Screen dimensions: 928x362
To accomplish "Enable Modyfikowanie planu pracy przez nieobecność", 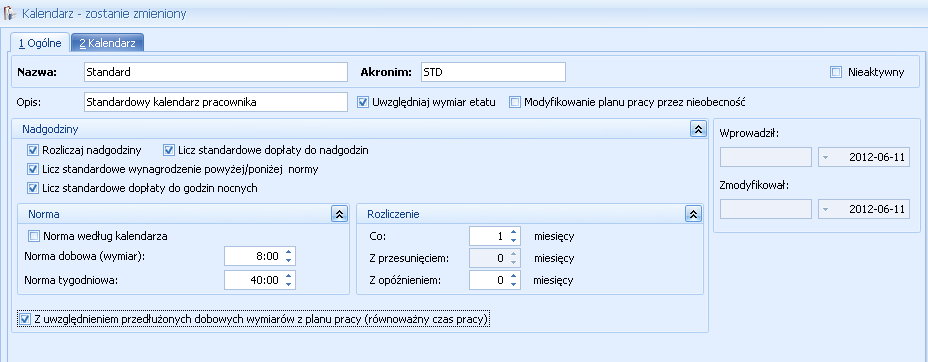I will pos(515,102).
